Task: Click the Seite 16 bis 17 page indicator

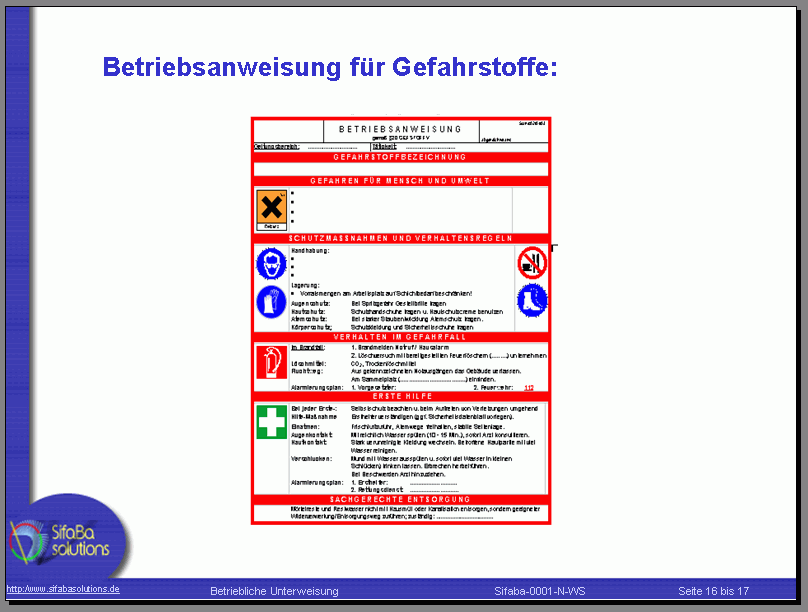Action: point(713,591)
